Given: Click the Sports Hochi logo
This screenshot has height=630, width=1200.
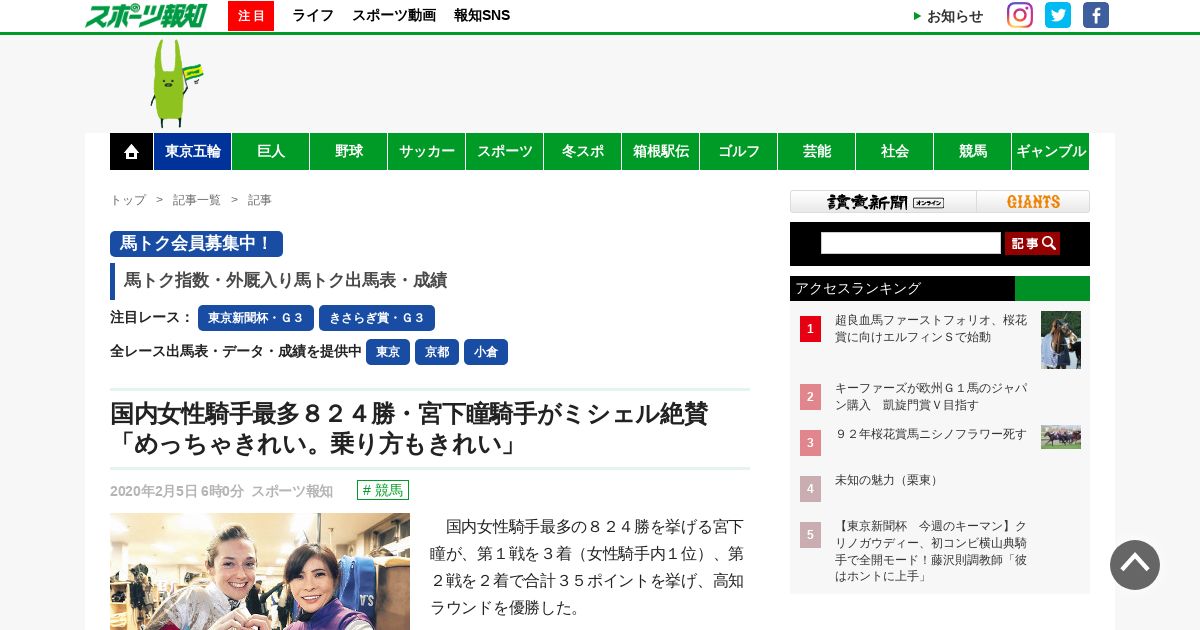Looking at the screenshot, I should click(x=145, y=15).
